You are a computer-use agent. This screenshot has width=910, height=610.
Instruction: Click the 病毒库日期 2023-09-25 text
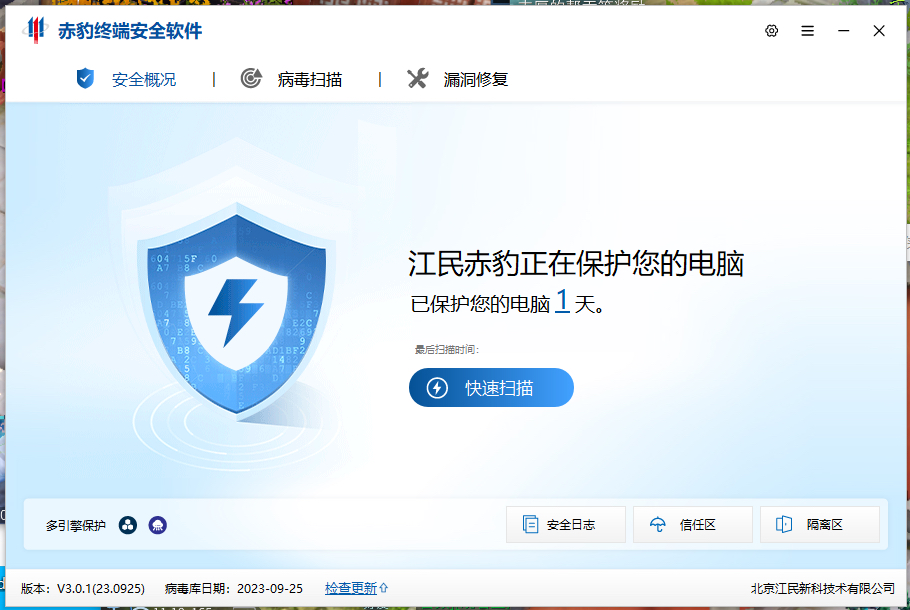tap(234, 589)
